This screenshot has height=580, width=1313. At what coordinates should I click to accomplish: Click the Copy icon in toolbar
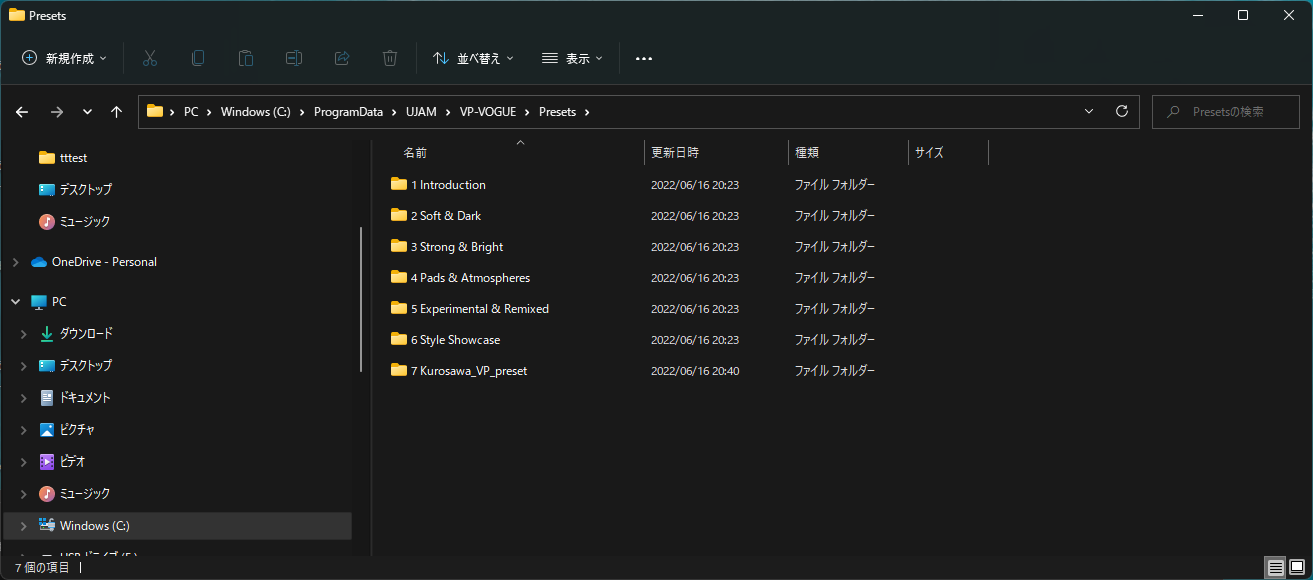198,58
